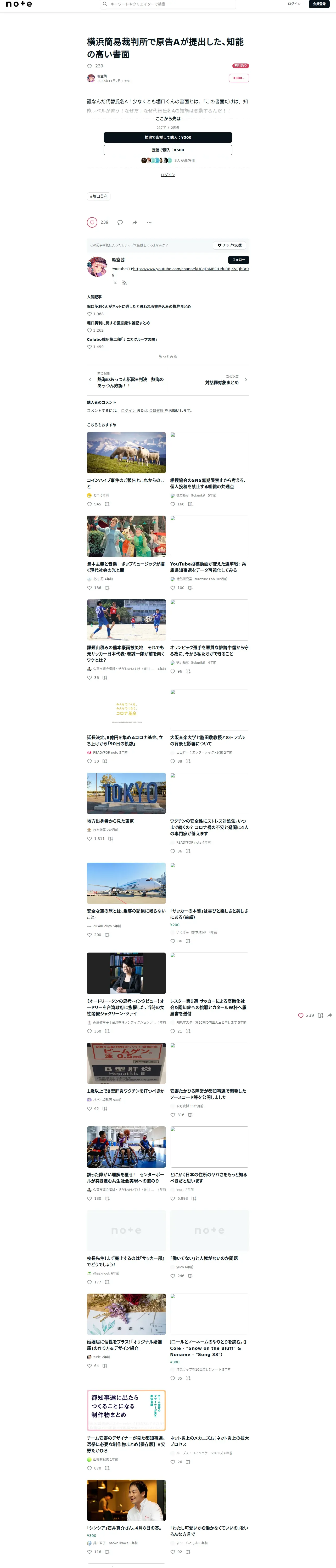The height and width of the screenshot is (1568, 336).
Task: Click the next article chevron arrow
Action: [x=246, y=380]
